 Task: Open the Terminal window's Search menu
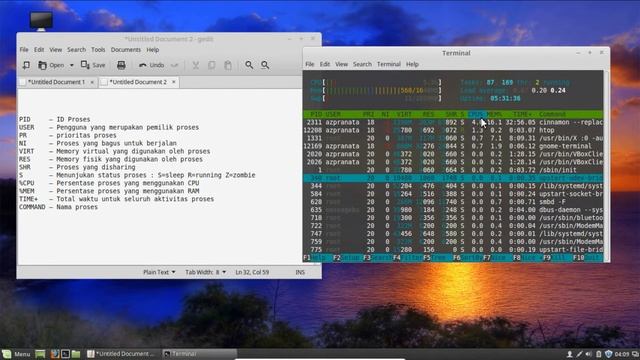362,64
